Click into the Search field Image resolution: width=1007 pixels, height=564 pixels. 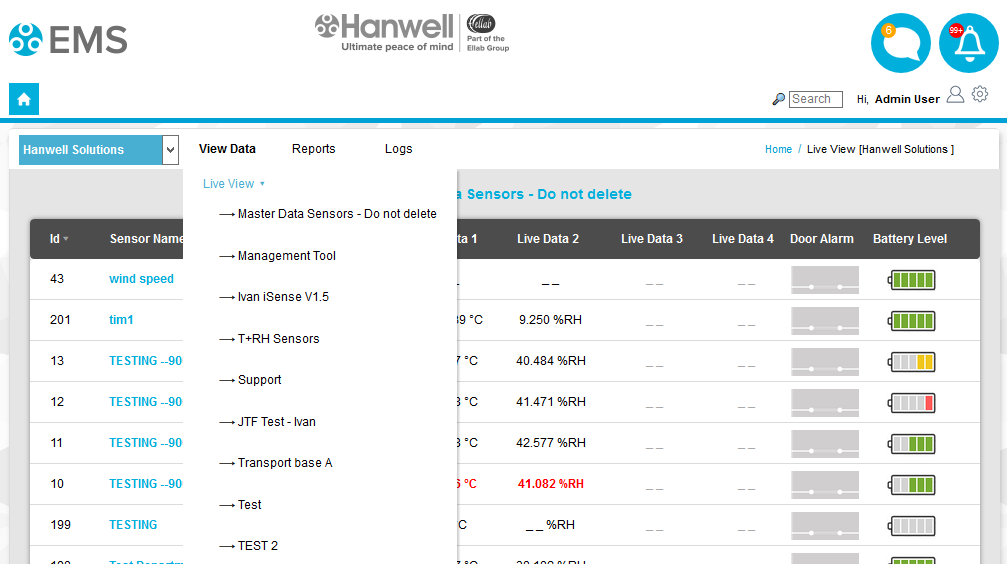(816, 99)
